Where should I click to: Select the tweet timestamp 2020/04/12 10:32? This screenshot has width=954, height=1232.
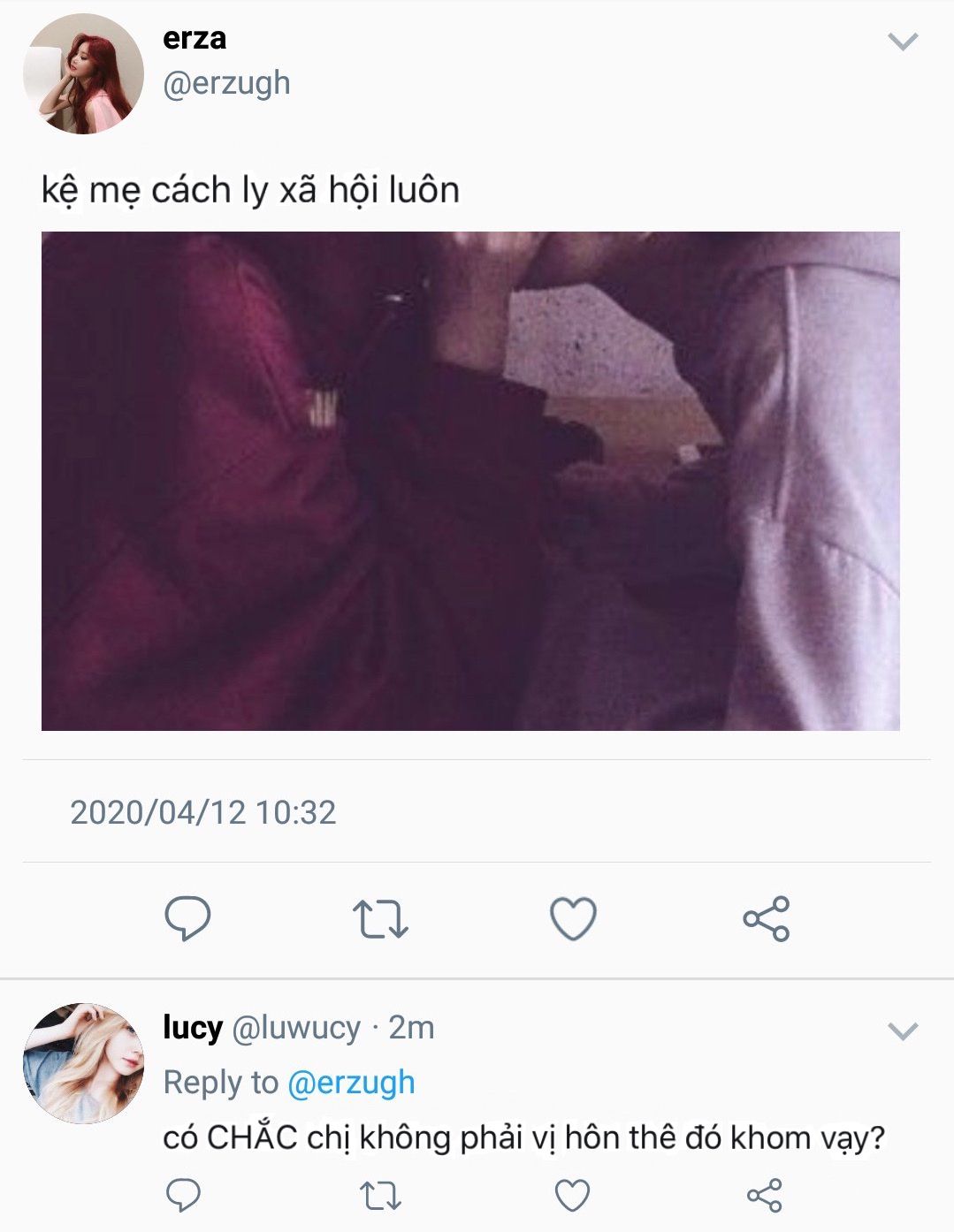203,812
